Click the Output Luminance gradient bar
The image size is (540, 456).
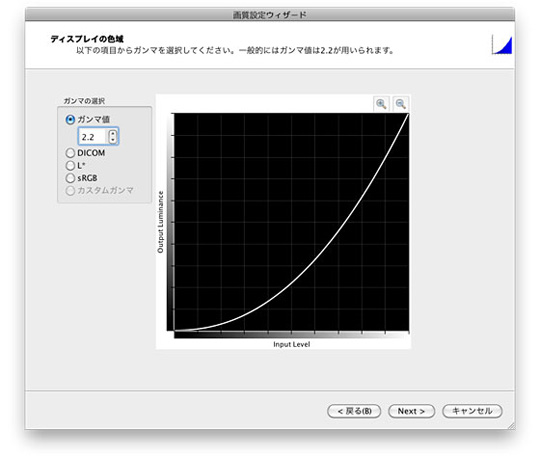pos(170,222)
